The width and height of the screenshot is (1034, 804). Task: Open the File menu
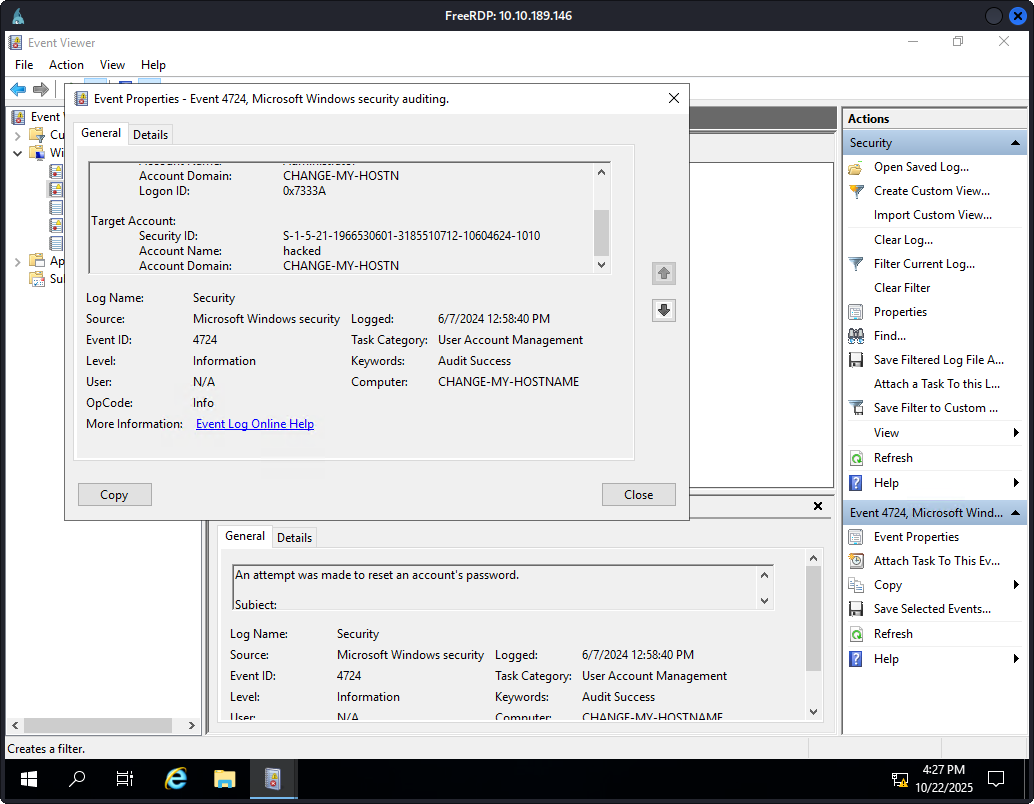[x=24, y=65]
